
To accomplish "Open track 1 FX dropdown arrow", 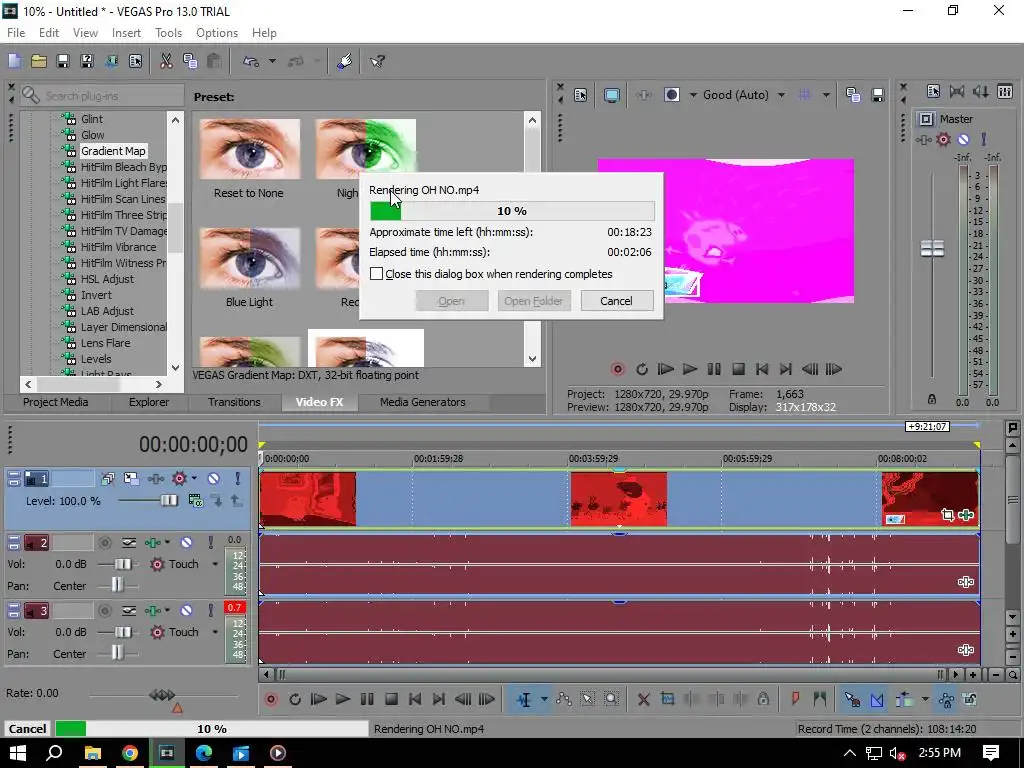I will pyautogui.click(x=194, y=479).
